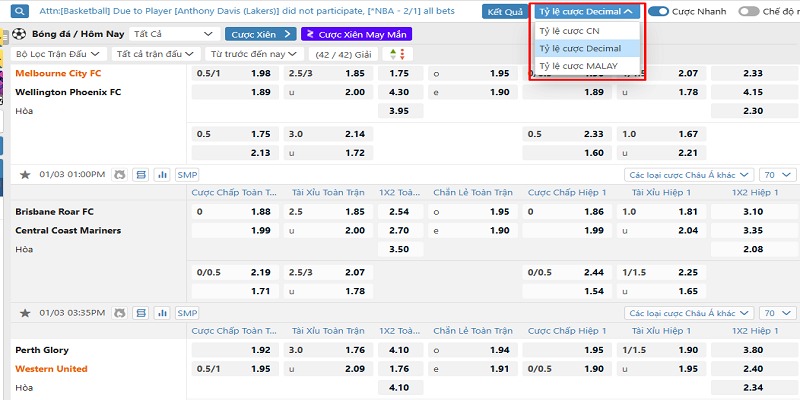This screenshot has width=800, height=400.
Task: Open the 70 dropdown for the 01:00PM match
Action: click(777, 175)
